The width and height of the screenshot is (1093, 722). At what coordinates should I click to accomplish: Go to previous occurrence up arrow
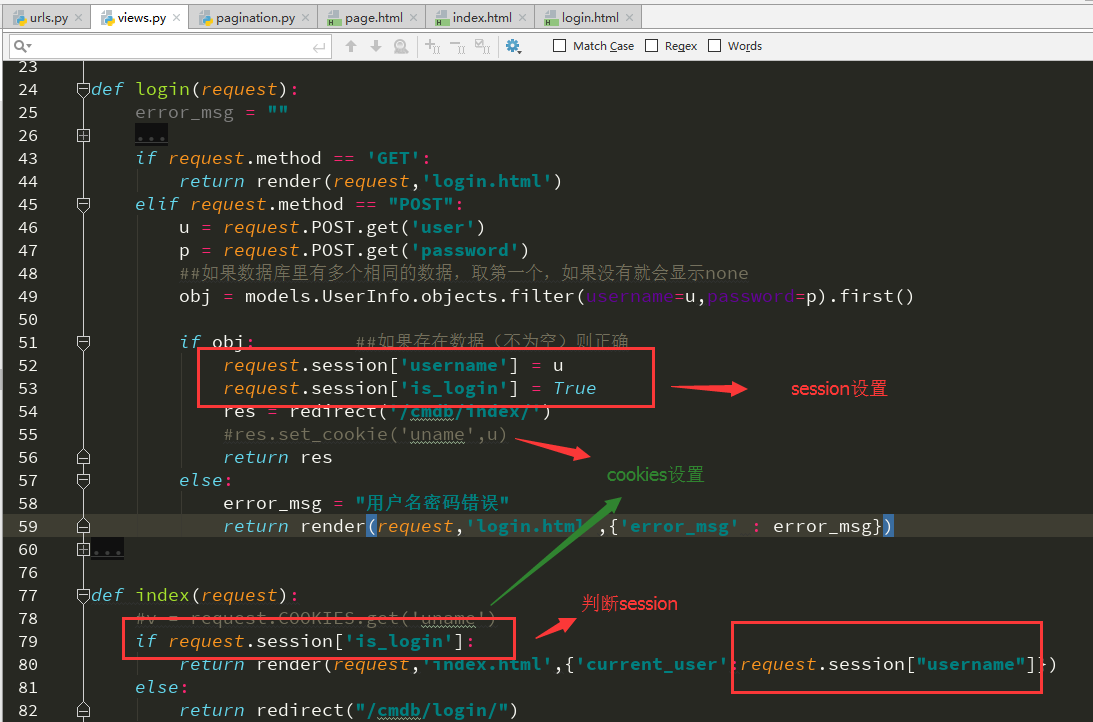[351, 46]
